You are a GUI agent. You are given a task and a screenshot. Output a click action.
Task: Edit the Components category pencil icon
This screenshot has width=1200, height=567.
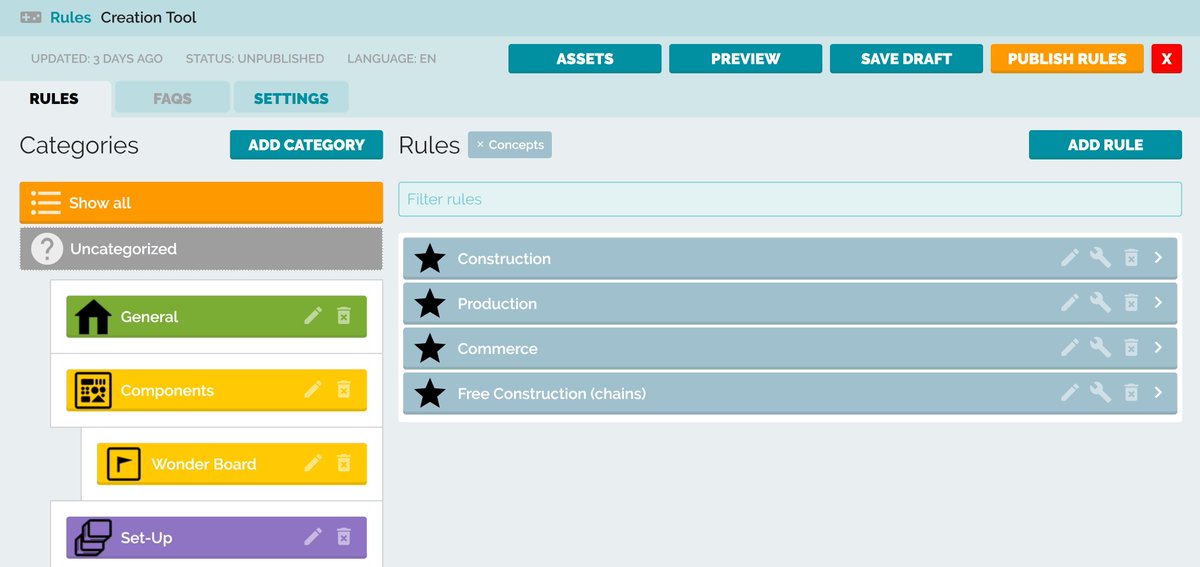coord(313,389)
